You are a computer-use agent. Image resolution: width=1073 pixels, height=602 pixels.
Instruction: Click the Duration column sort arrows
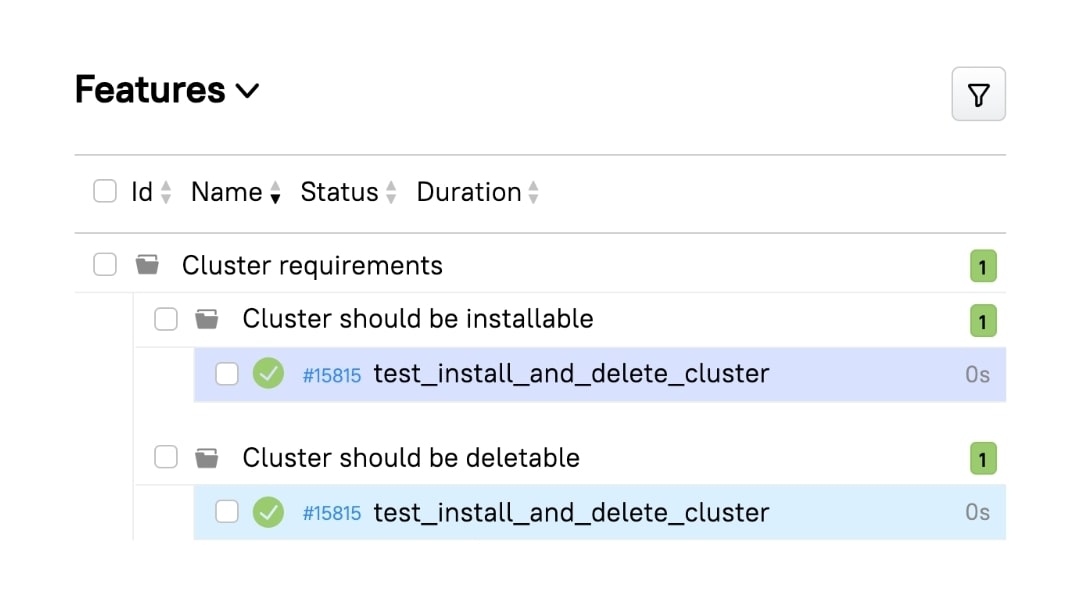coord(532,191)
